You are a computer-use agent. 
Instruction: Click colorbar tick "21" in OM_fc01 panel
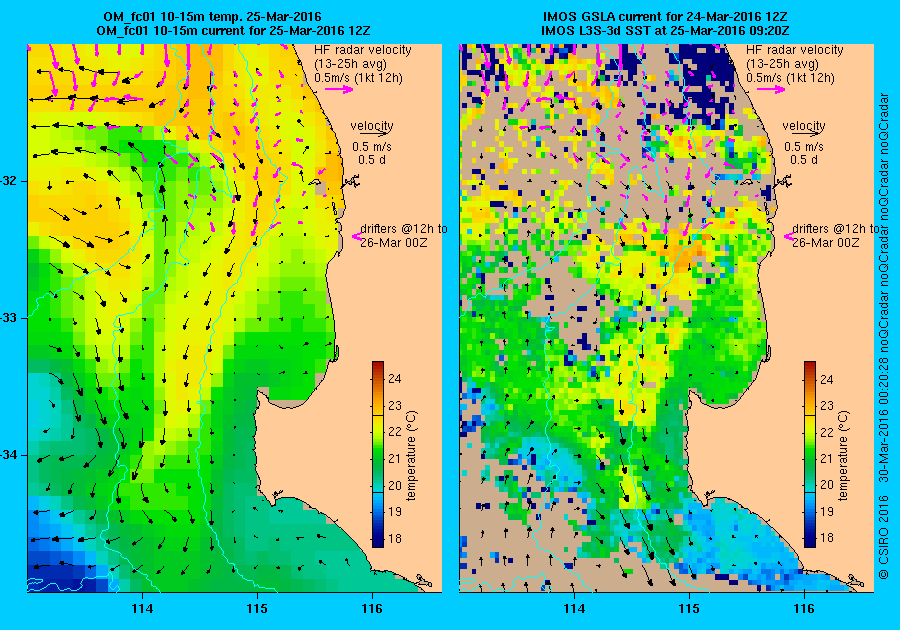click(395, 458)
